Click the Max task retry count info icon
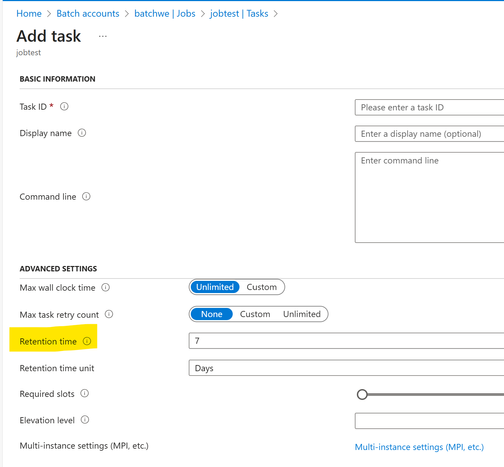This screenshot has width=504, height=467. click(x=109, y=314)
